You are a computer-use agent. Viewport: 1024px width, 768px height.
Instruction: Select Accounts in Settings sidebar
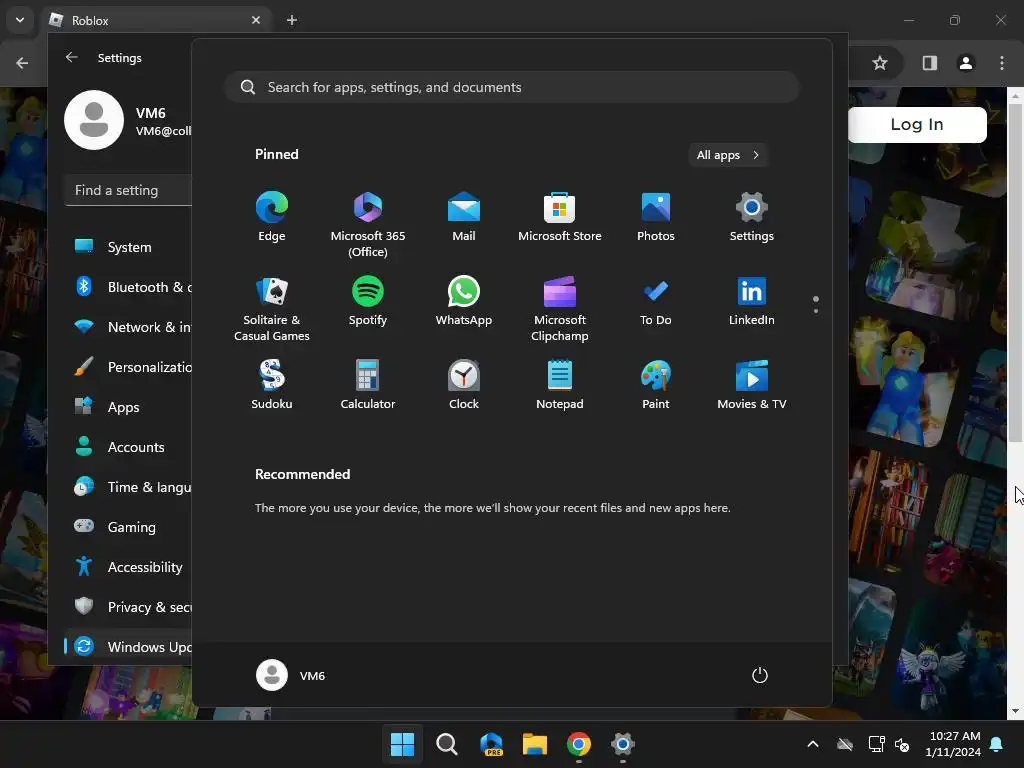(x=129, y=447)
